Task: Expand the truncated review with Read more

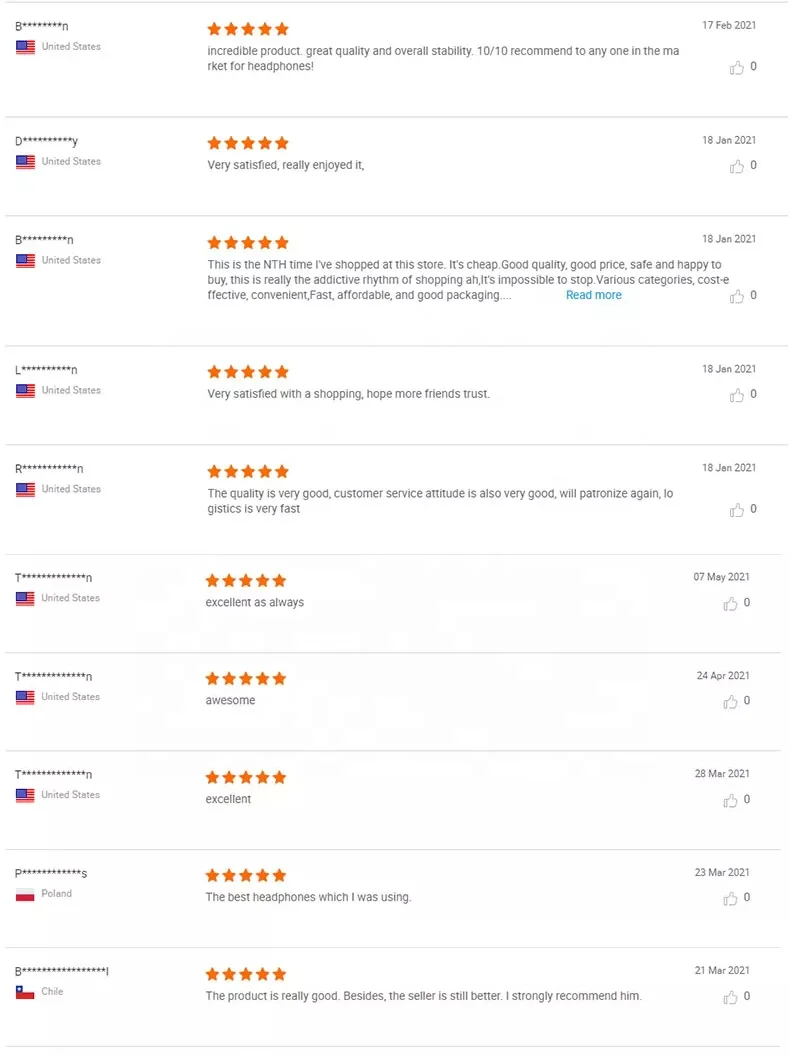Action: click(x=593, y=295)
